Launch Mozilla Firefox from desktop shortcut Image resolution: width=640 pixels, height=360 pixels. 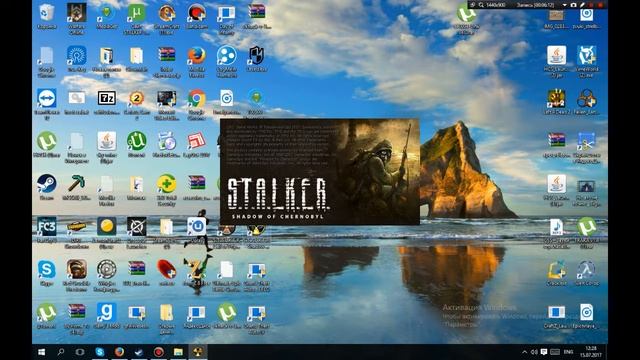pyautogui.click(x=196, y=56)
